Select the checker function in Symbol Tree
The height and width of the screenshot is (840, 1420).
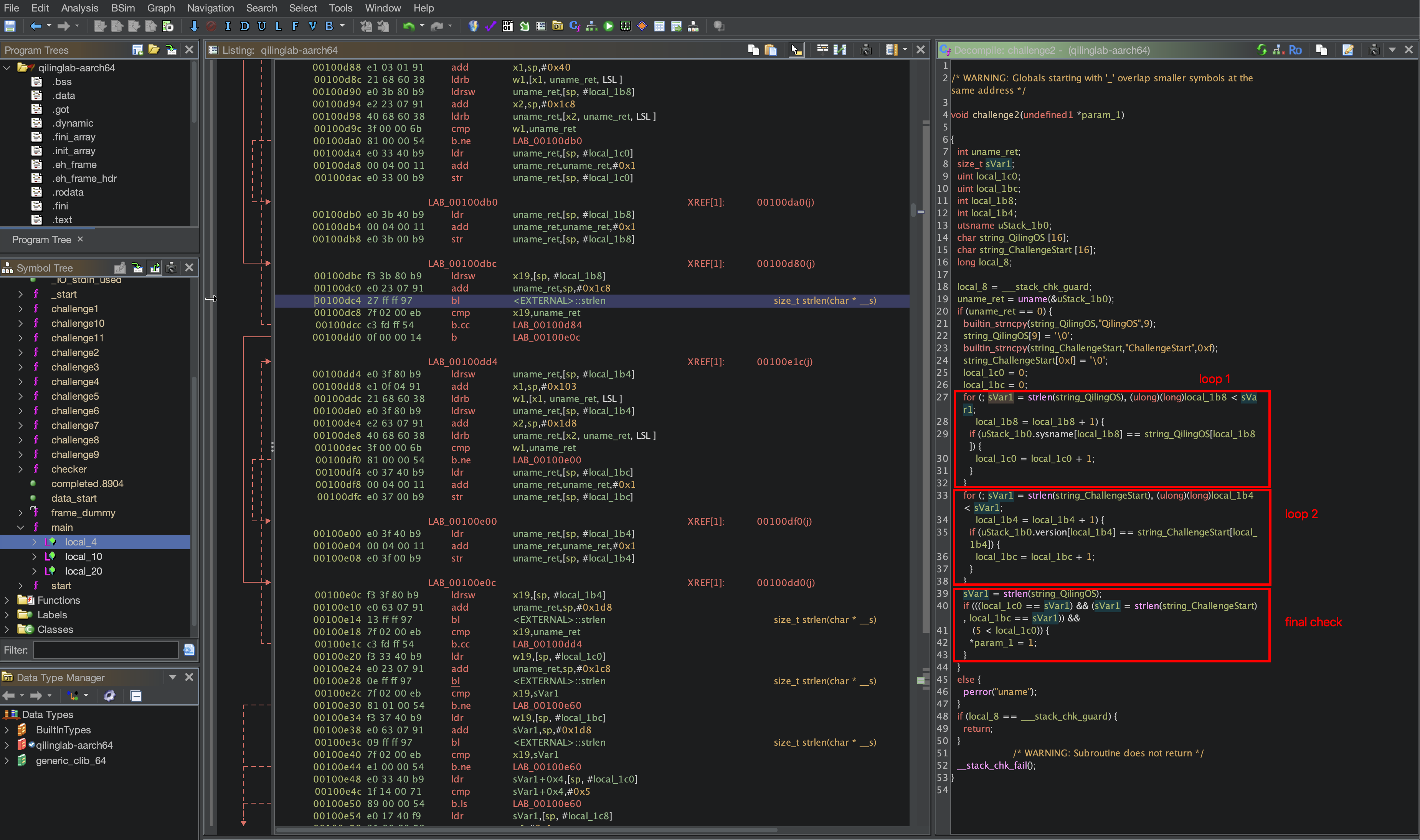point(69,469)
